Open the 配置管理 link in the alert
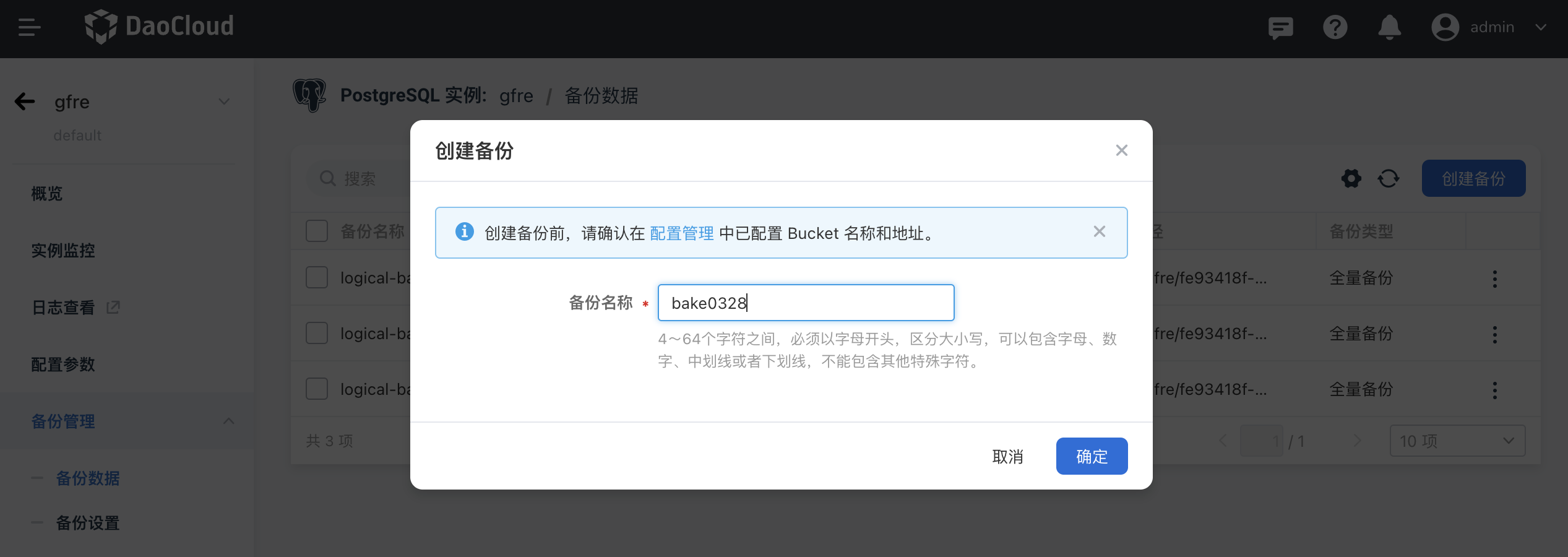Image resolution: width=1568 pixels, height=557 pixels. click(x=681, y=233)
